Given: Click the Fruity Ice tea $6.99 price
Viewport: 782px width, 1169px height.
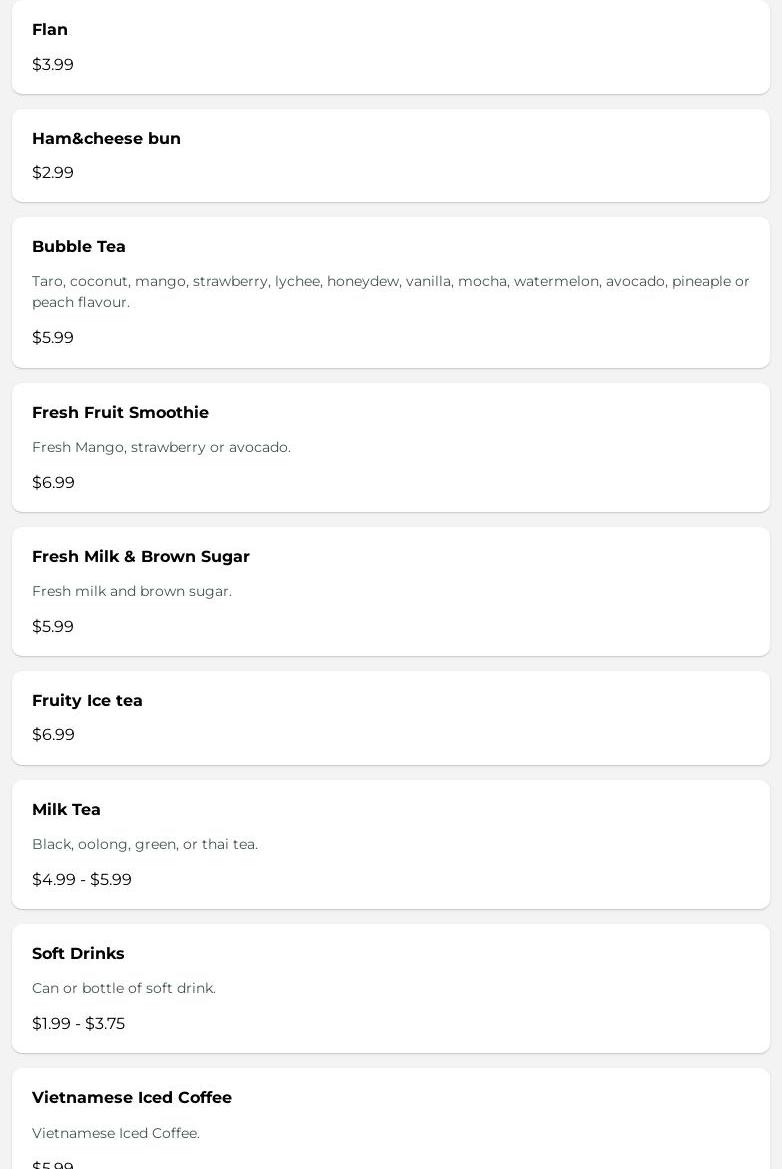Looking at the screenshot, I should [53, 735].
